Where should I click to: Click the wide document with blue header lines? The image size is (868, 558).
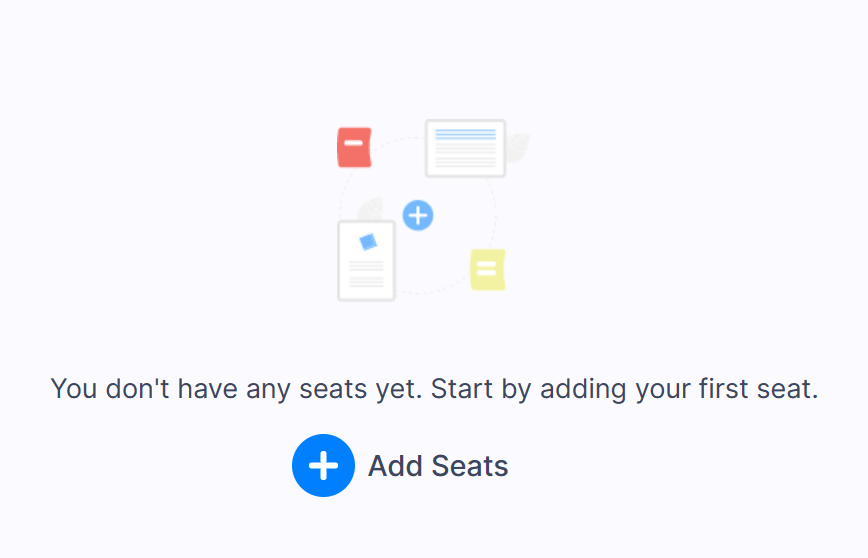(466, 148)
